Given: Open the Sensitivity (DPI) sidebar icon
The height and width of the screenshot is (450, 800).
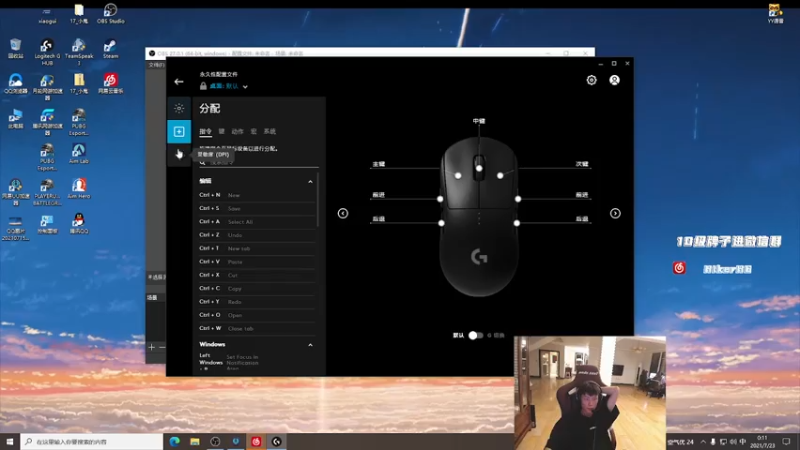Looking at the screenshot, I should click(x=179, y=154).
